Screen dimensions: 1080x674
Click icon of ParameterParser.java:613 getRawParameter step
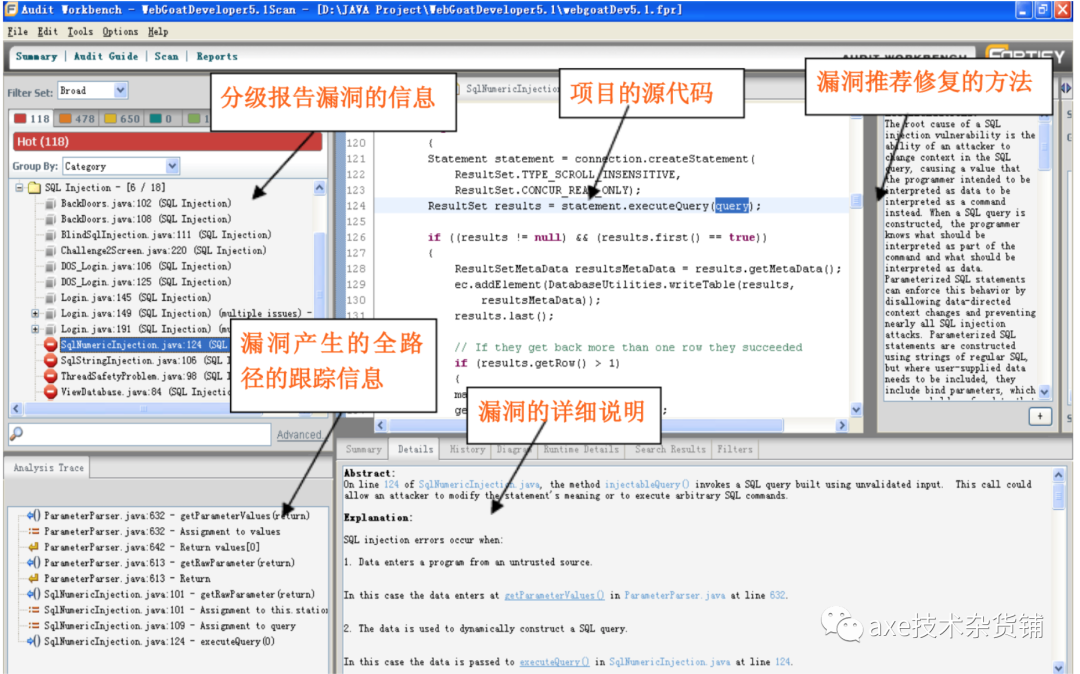33,562
